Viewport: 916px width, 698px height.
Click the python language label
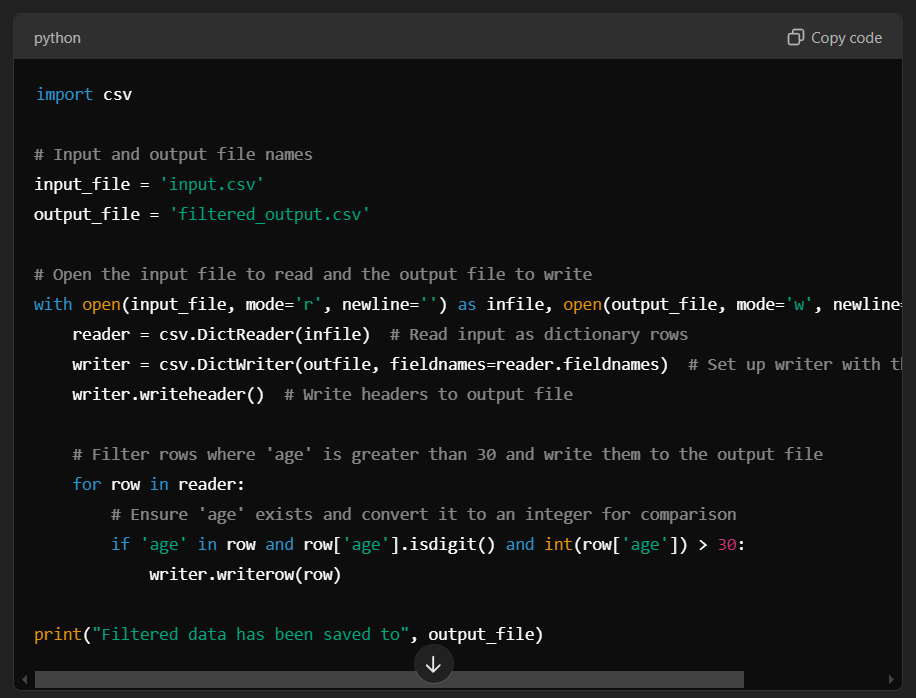point(56,37)
